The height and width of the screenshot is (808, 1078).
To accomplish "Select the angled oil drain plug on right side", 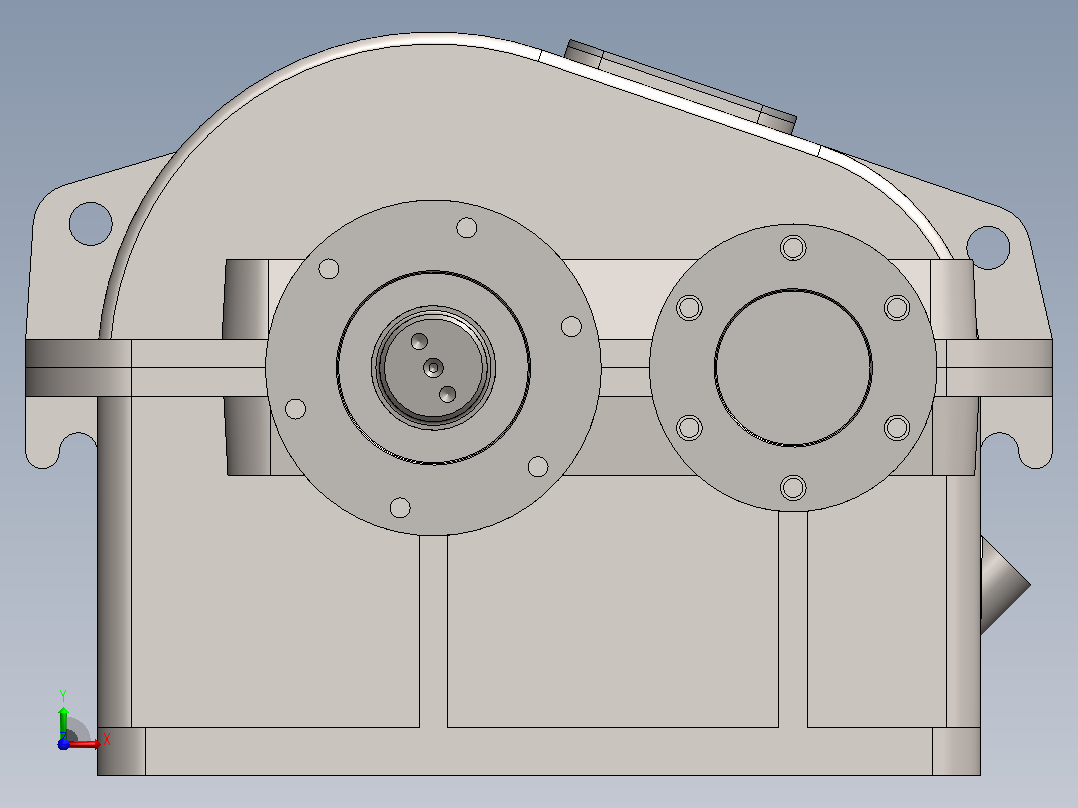I will [x=1004, y=585].
